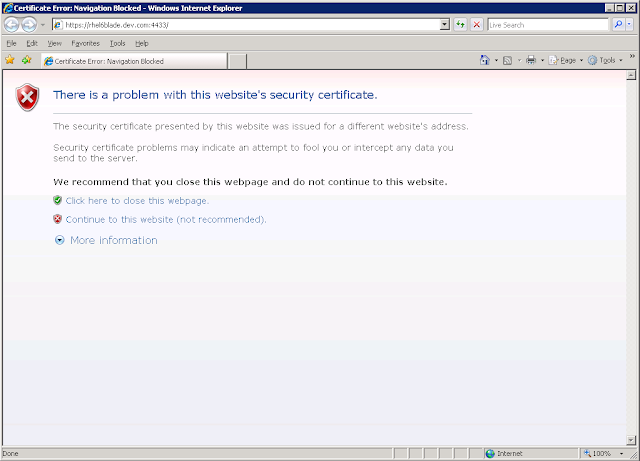640x461 pixels.
Task: Click 'Continue to this website (not recommended)' link
Action: point(166,220)
